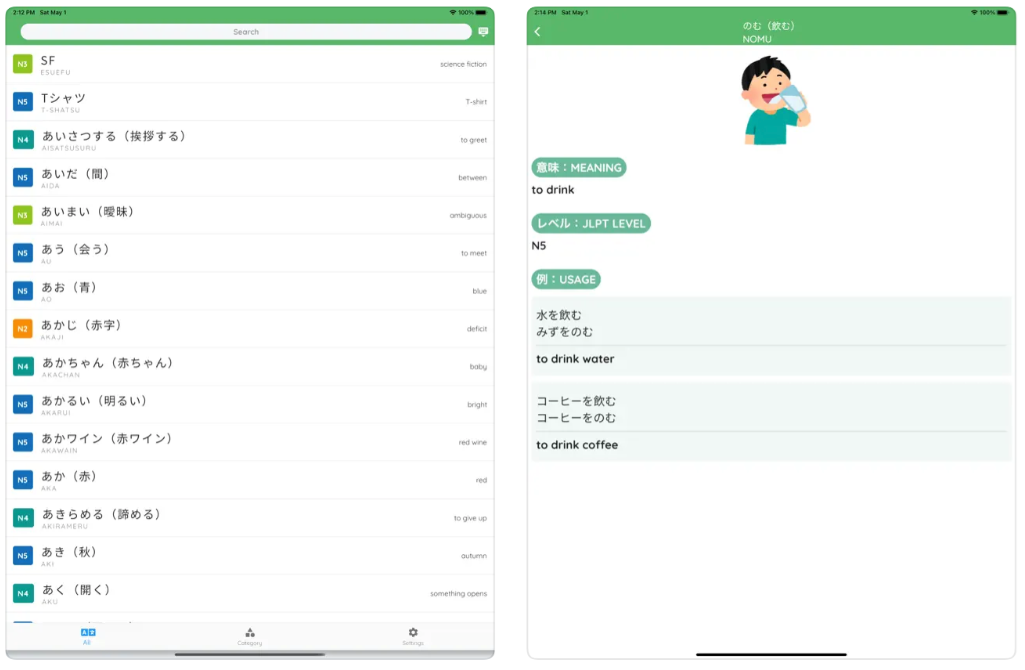Click the 例：USAGE section label
This screenshot has width=1025, height=670.
566,279
